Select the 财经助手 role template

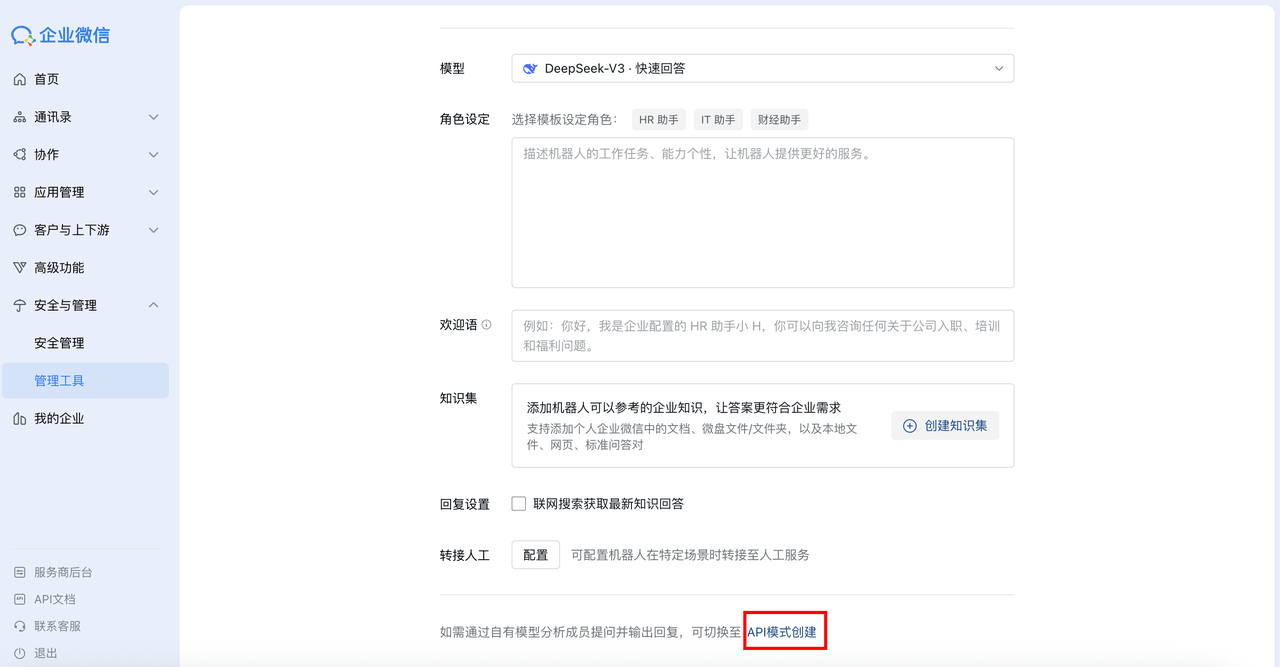(779, 119)
